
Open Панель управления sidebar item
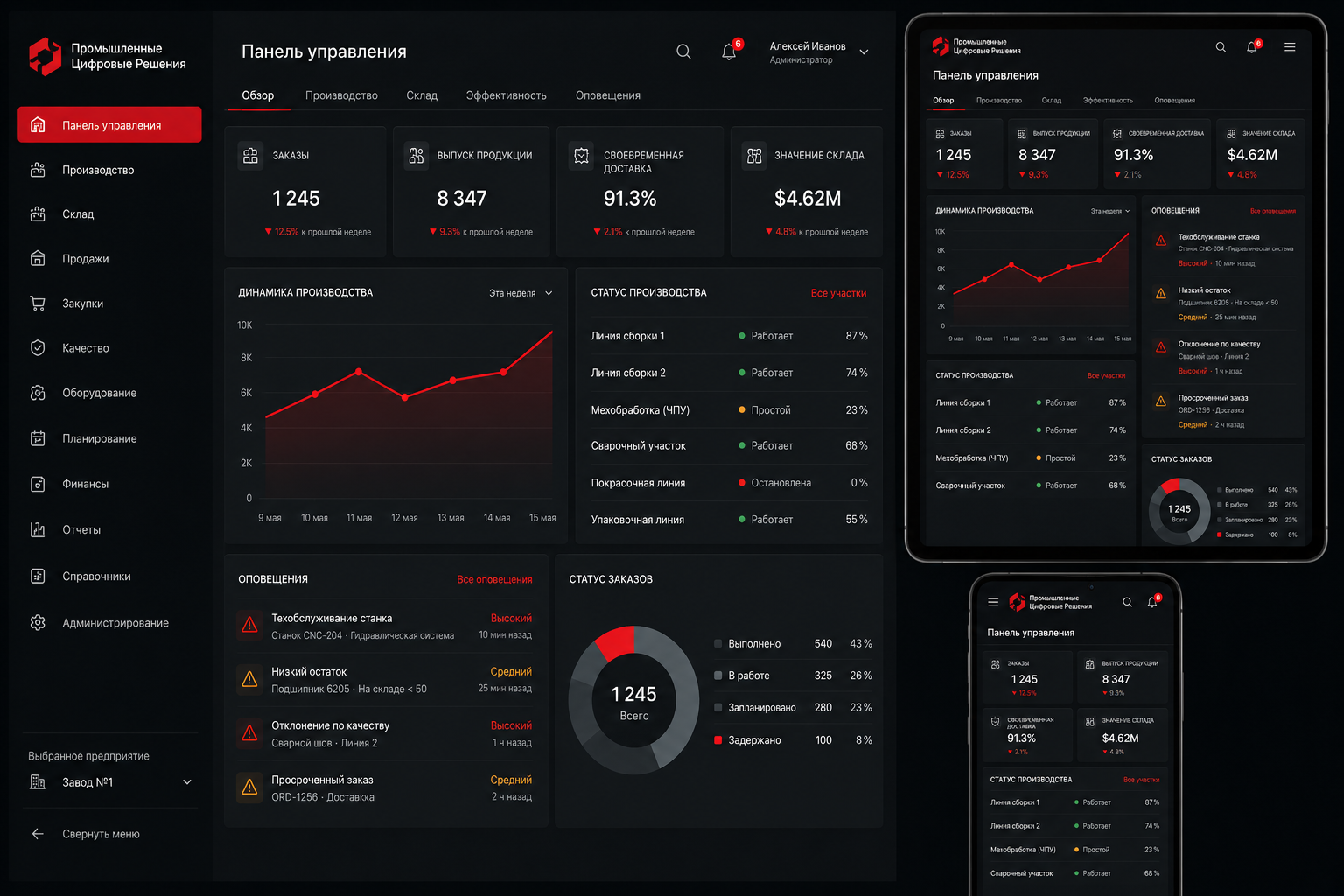(x=109, y=124)
